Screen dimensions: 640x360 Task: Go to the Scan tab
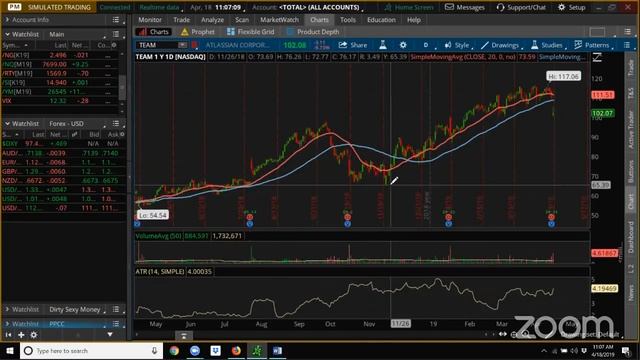point(242,20)
